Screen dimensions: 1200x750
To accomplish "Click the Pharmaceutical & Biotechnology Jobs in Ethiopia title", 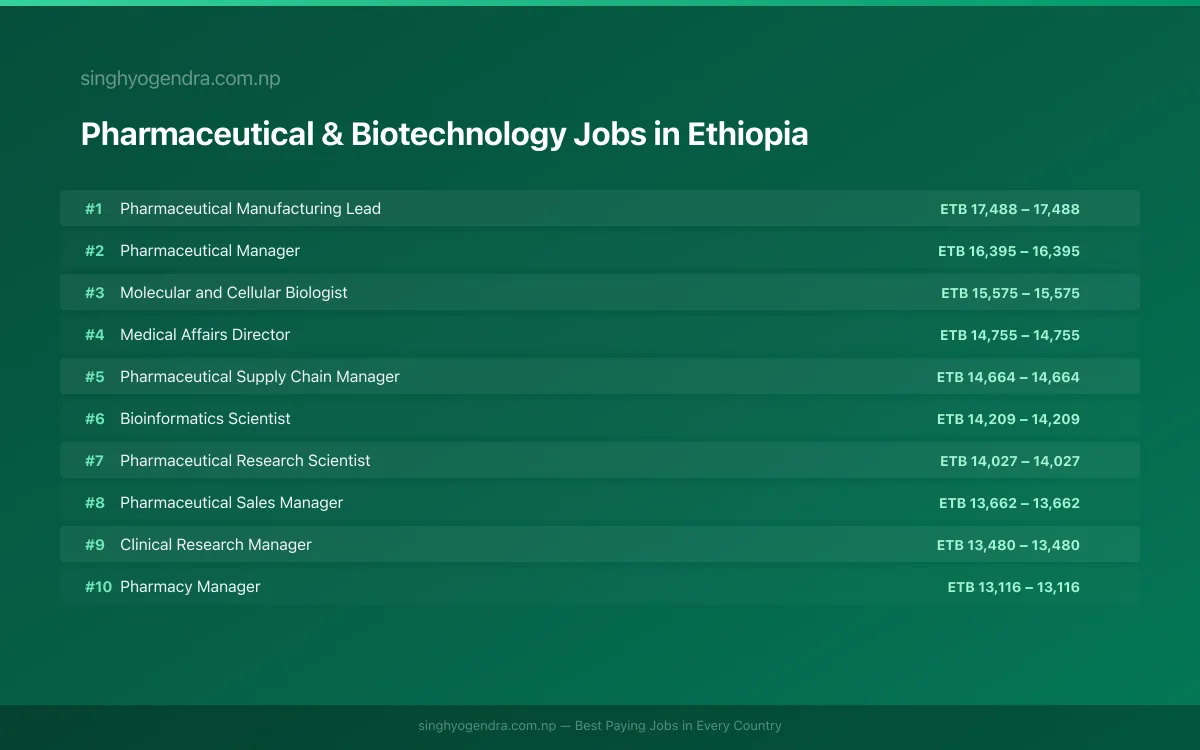I will pos(444,134).
